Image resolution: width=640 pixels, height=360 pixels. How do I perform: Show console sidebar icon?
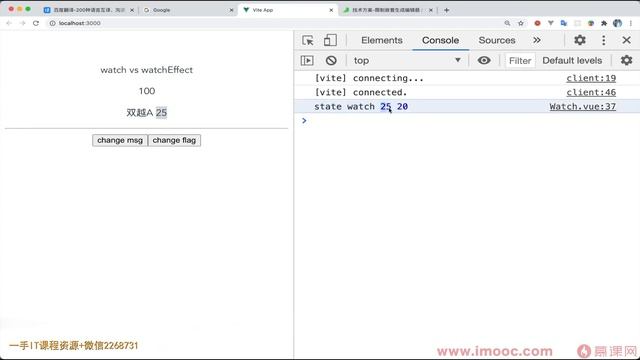[x=307, y=60]
